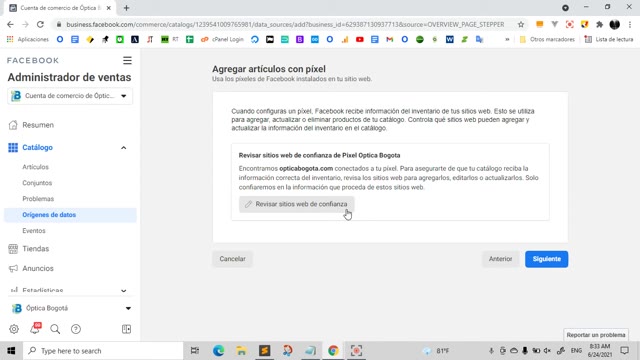Open Task View on taskbar
This screenshot has height=360, width=640.
point(195,351)
